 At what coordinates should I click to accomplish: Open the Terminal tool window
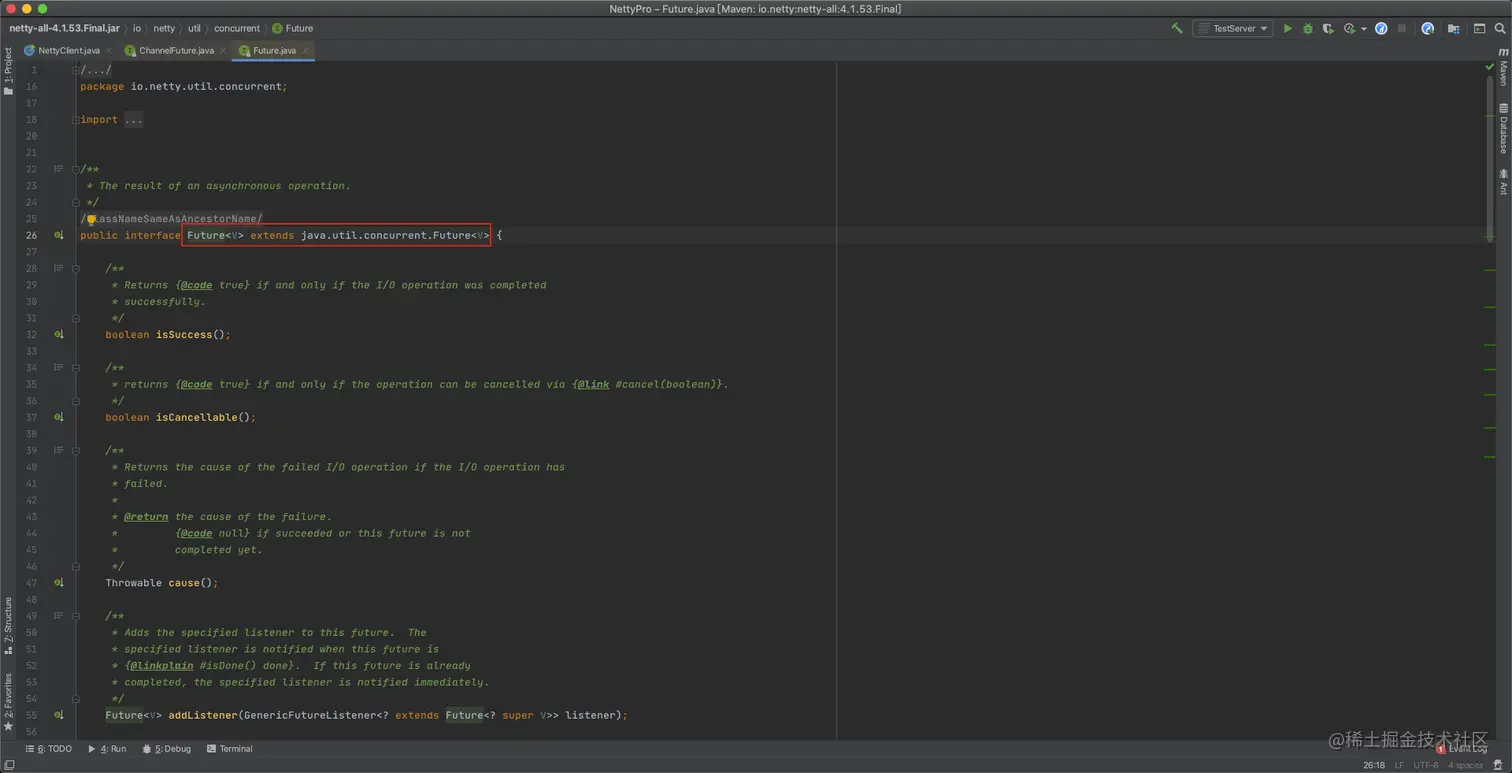(x=229, y=748)
